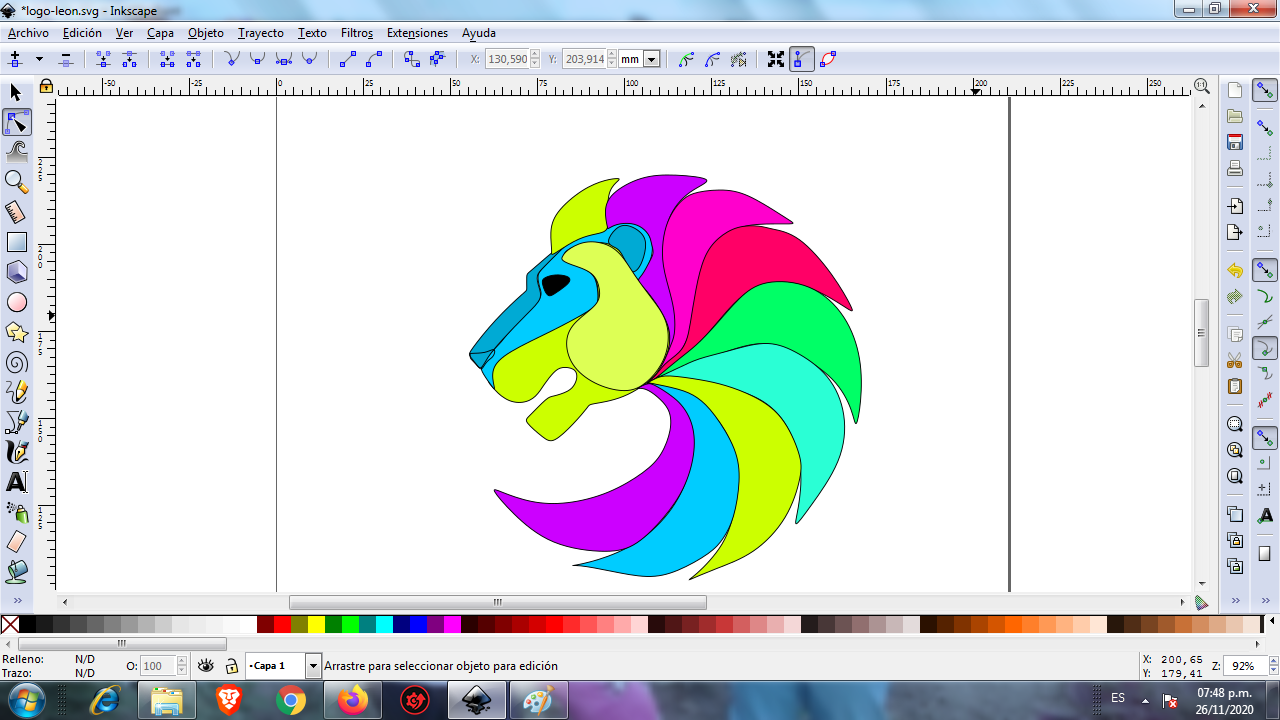The height and width of the screenshot is (720, 1280).
Task: Select the Measure ruler tool
Action: [16, 212]
